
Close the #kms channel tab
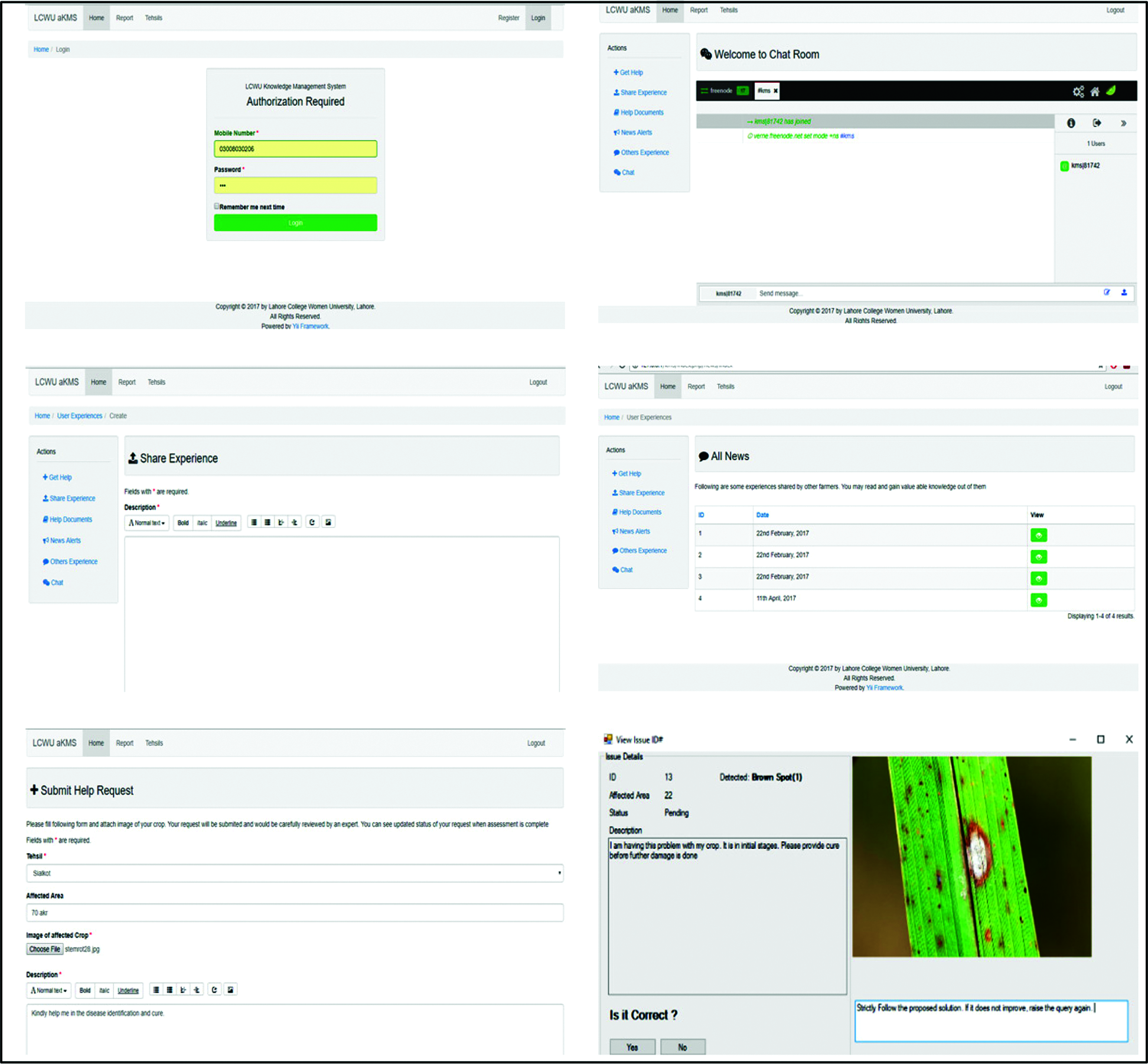(x=775, y=91)
